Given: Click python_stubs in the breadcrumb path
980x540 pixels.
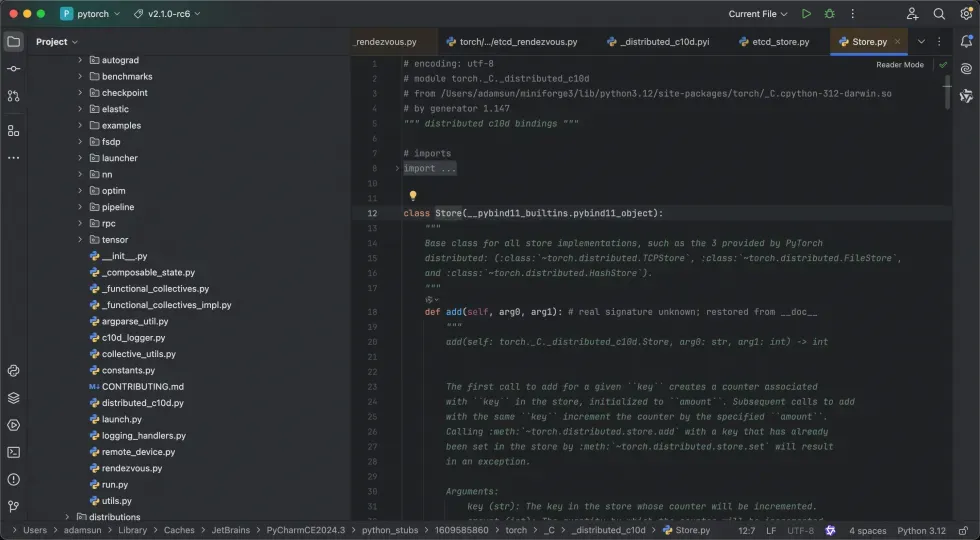Looking at the screenshot, I should coord(390,530).
